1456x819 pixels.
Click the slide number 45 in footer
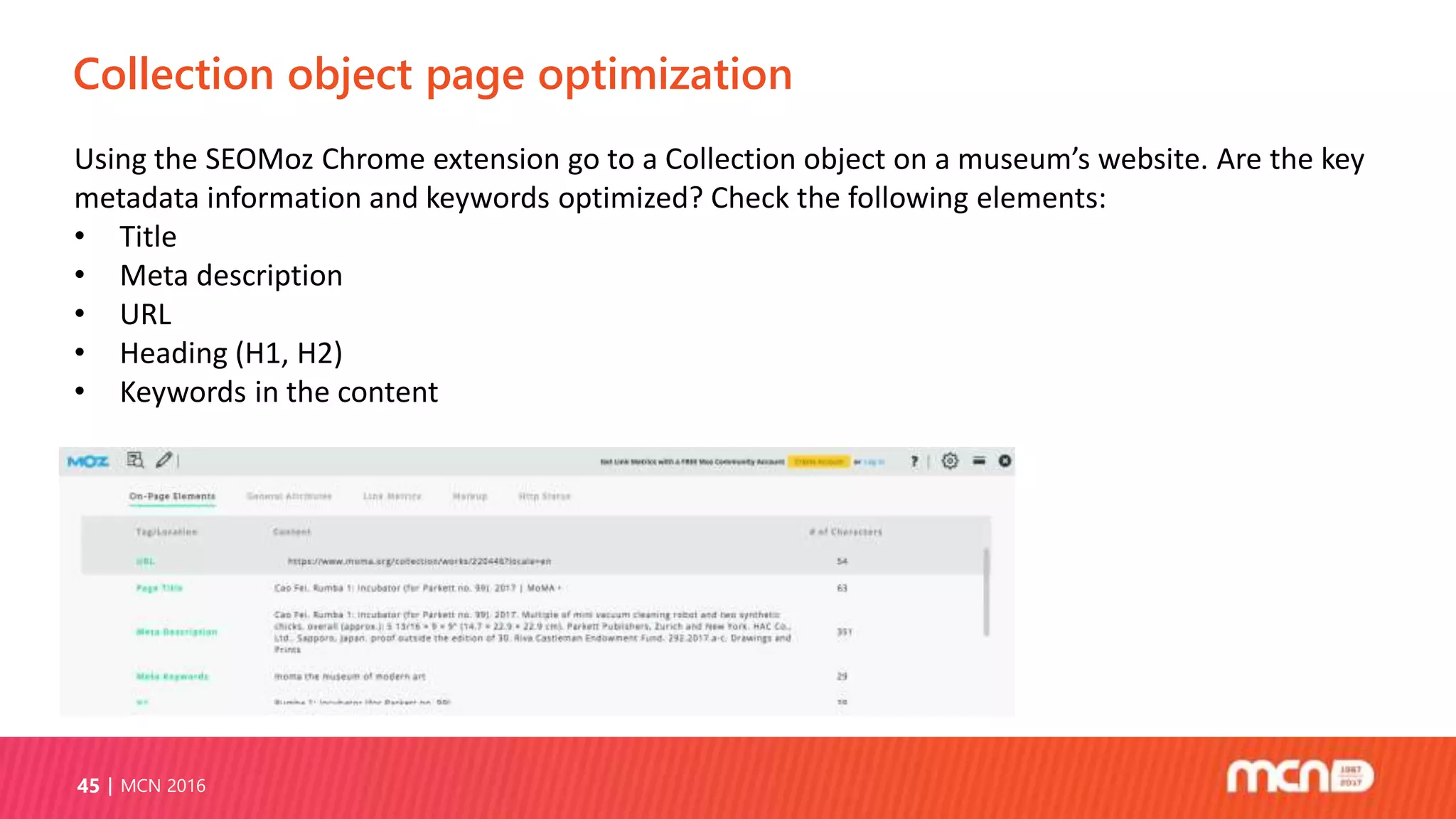point(88,786)
